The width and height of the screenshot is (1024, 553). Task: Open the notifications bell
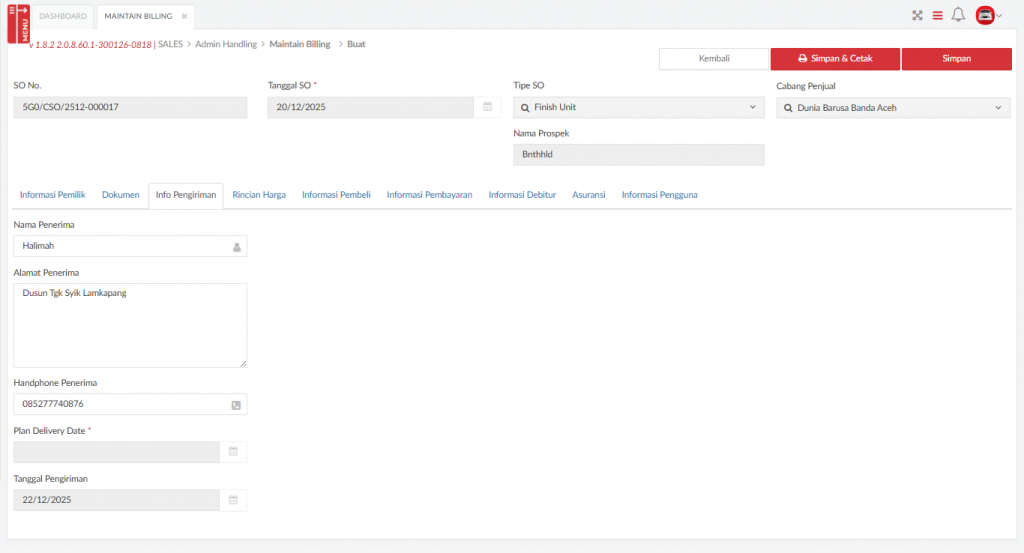click(958, 15)
